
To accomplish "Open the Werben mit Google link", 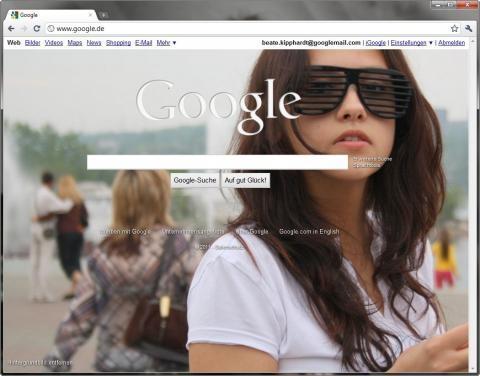I will click(126, 231).
